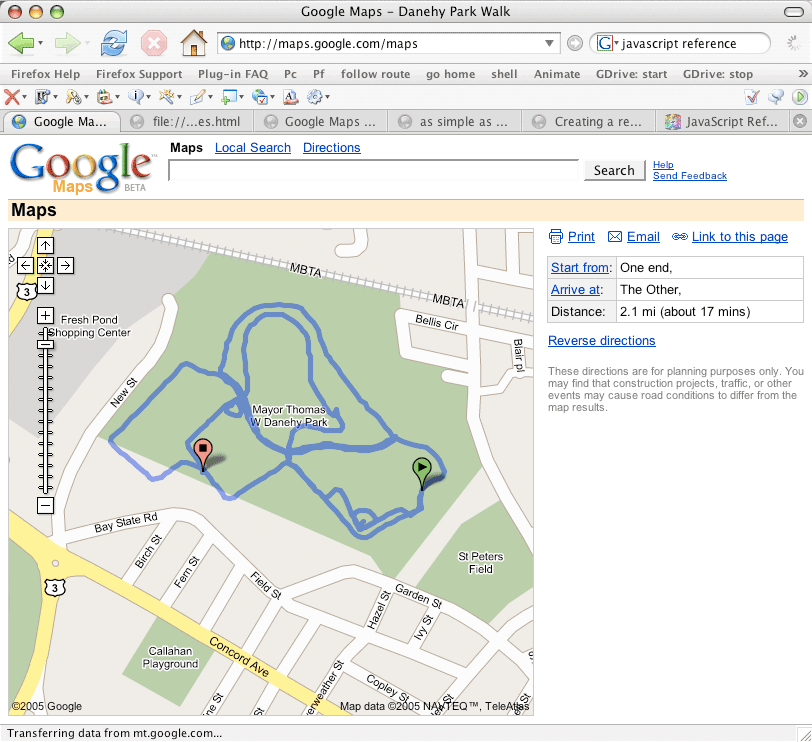
Task: Click the red X Disable icon in developer toolbar
Action: coord(11,97)
